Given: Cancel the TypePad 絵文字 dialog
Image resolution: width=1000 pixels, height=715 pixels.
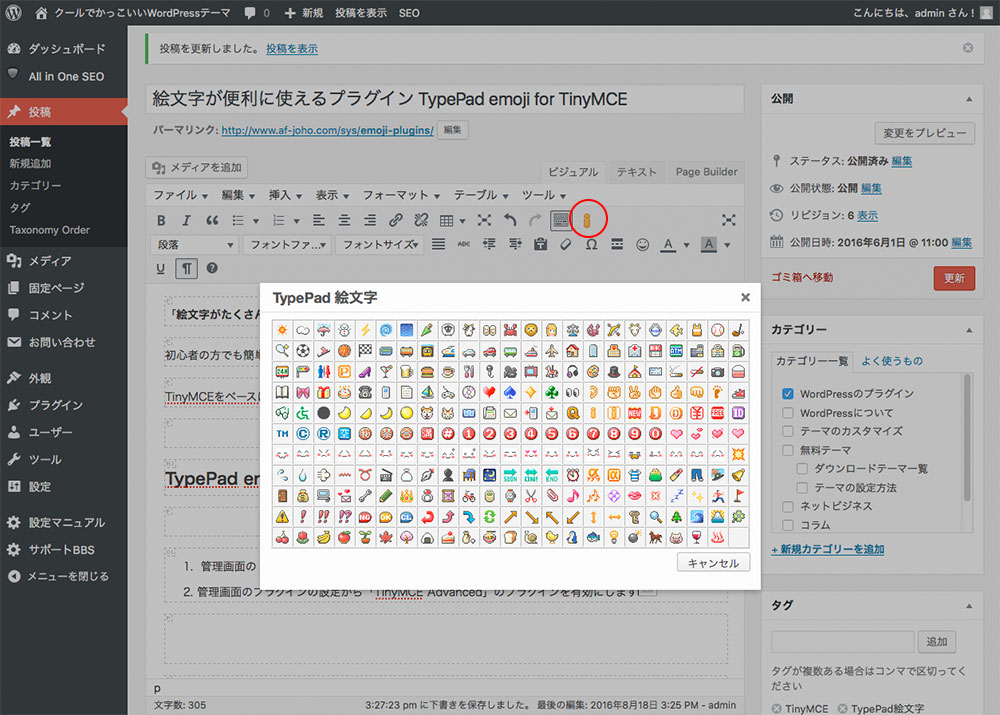Looking at the screenshot, I should click(713, 563).
